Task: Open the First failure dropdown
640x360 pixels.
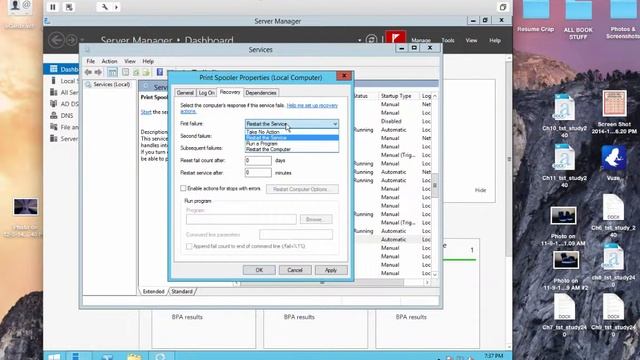Action: tap(291, 124)
